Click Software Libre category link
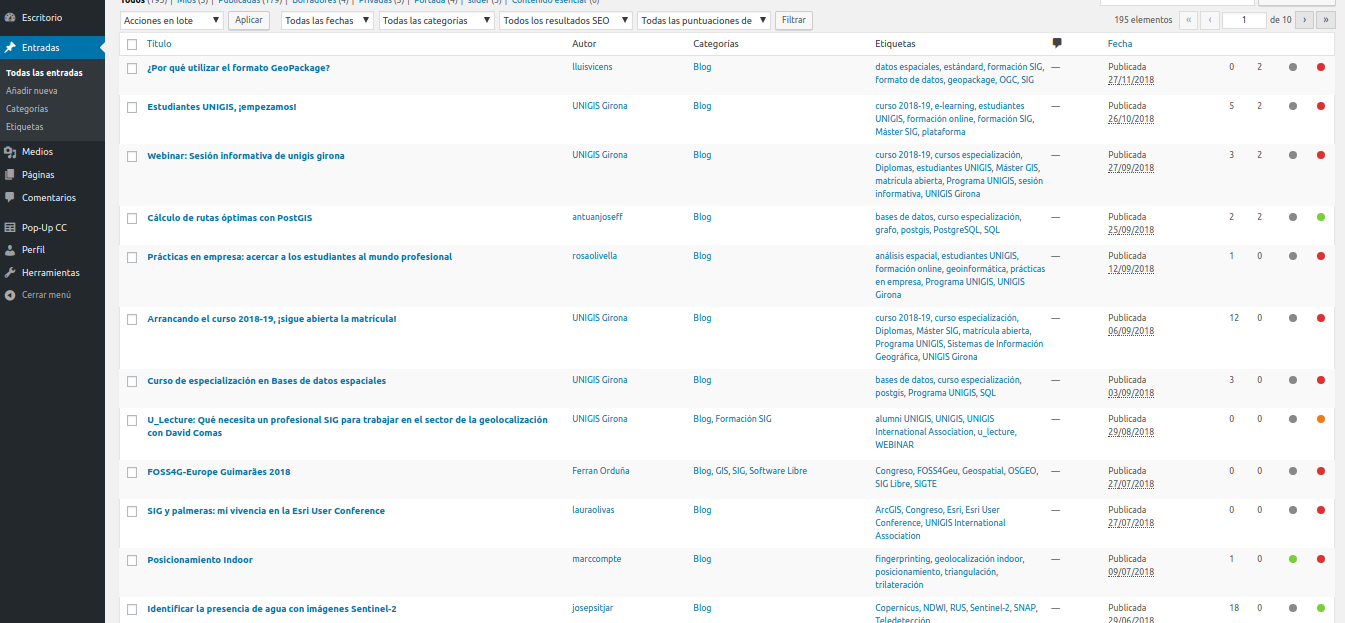 tap(778, 471)
